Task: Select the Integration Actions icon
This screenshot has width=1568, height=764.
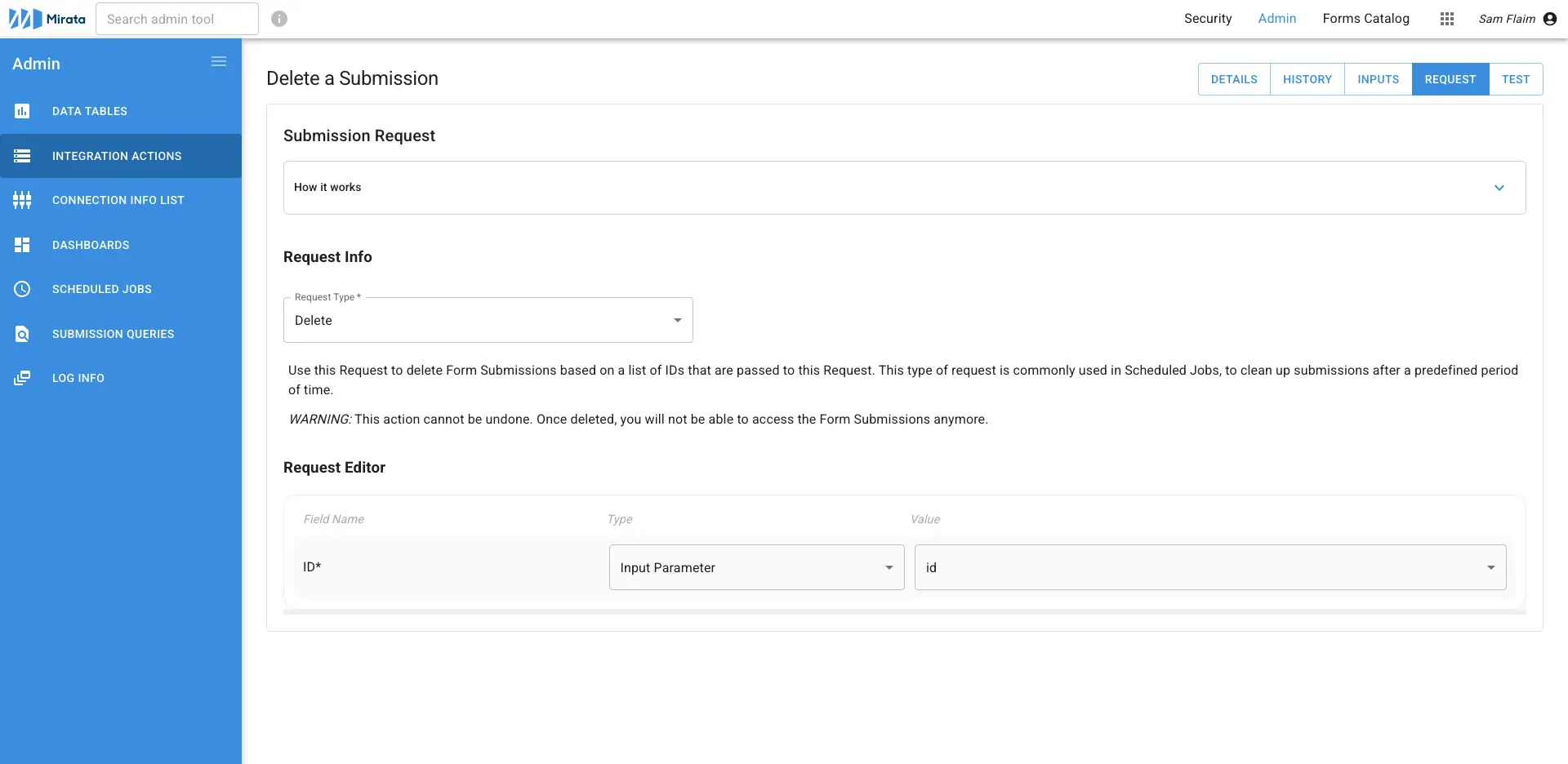Action: click(x=22, y=156)
